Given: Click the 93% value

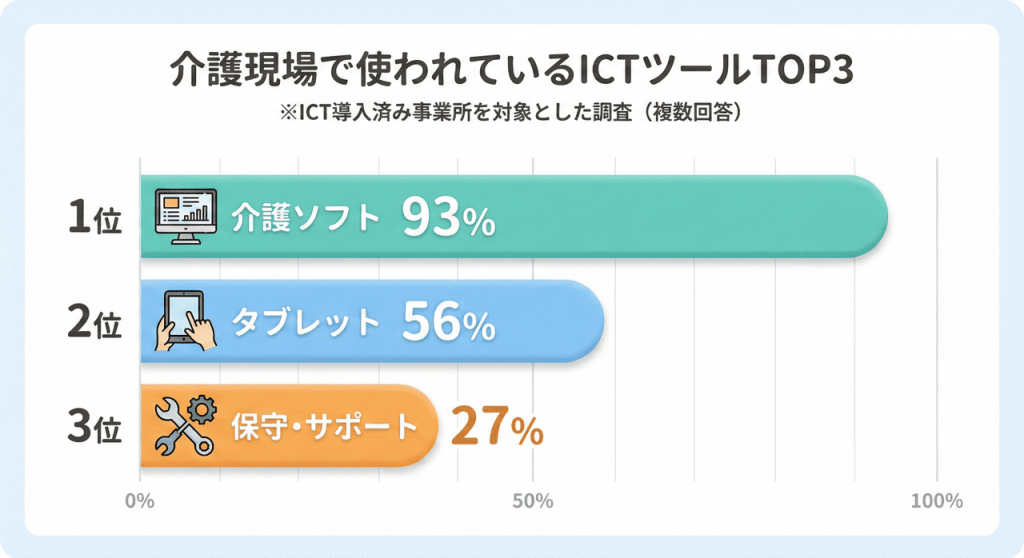Looking at the screenshot, I should click(x=448, y=218).
